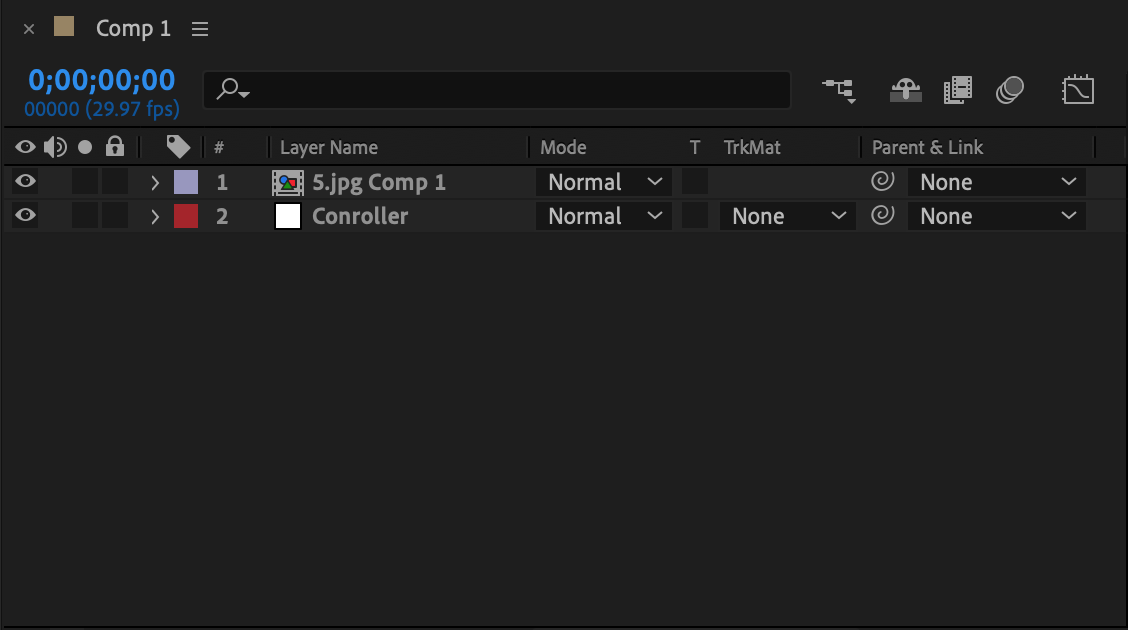Open Parent dropdown for 5.jpg Comp 1
Viewport: 1128px width, 630px height.
coord(996,182)
